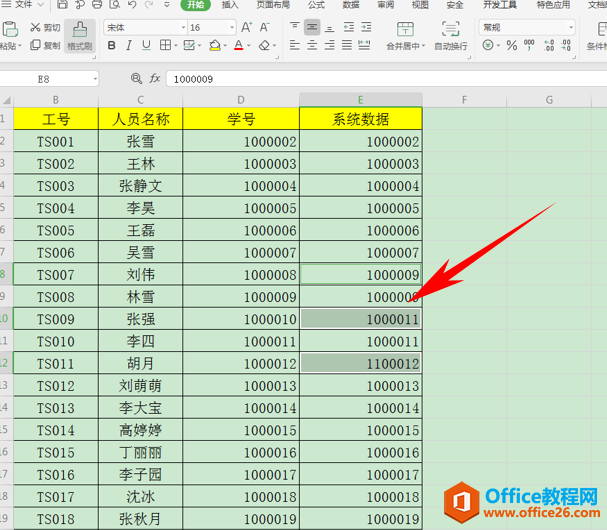Switch to the 审阅 (Review) tab
The width and height of the screenshot is (607, 530).
pos(386,5)
